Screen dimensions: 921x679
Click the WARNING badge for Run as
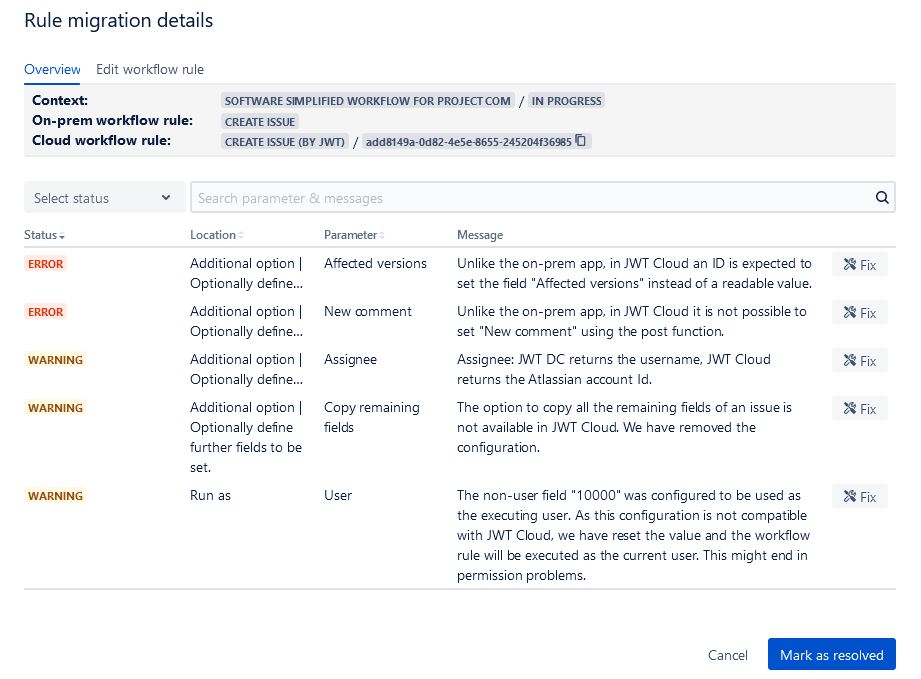pos(55,496)
